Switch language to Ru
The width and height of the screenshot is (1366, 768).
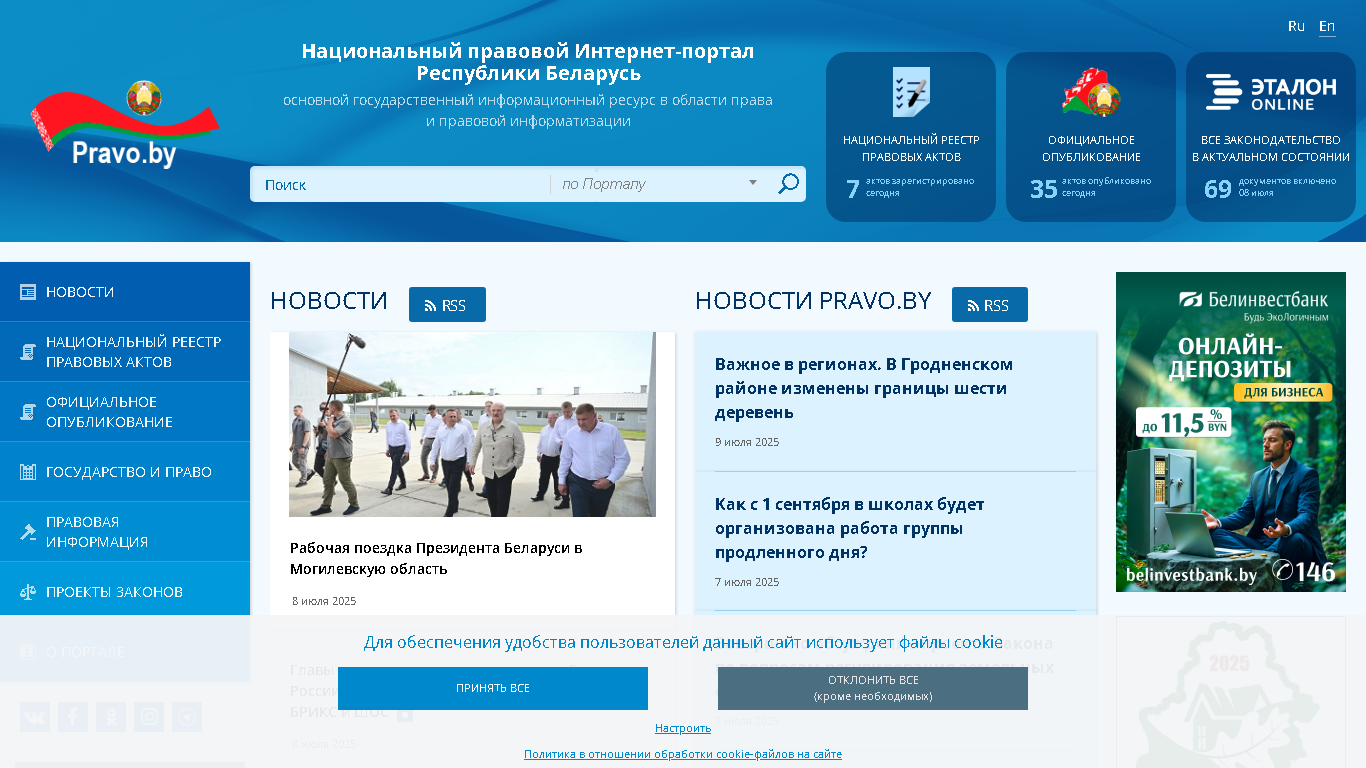[x=1296, y=26]
